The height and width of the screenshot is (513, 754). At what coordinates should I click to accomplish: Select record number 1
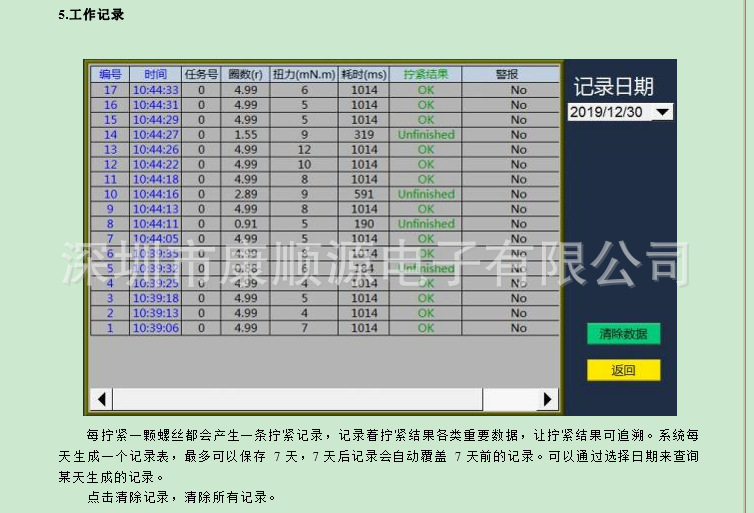pyautogui.click(x=110, y=328)
